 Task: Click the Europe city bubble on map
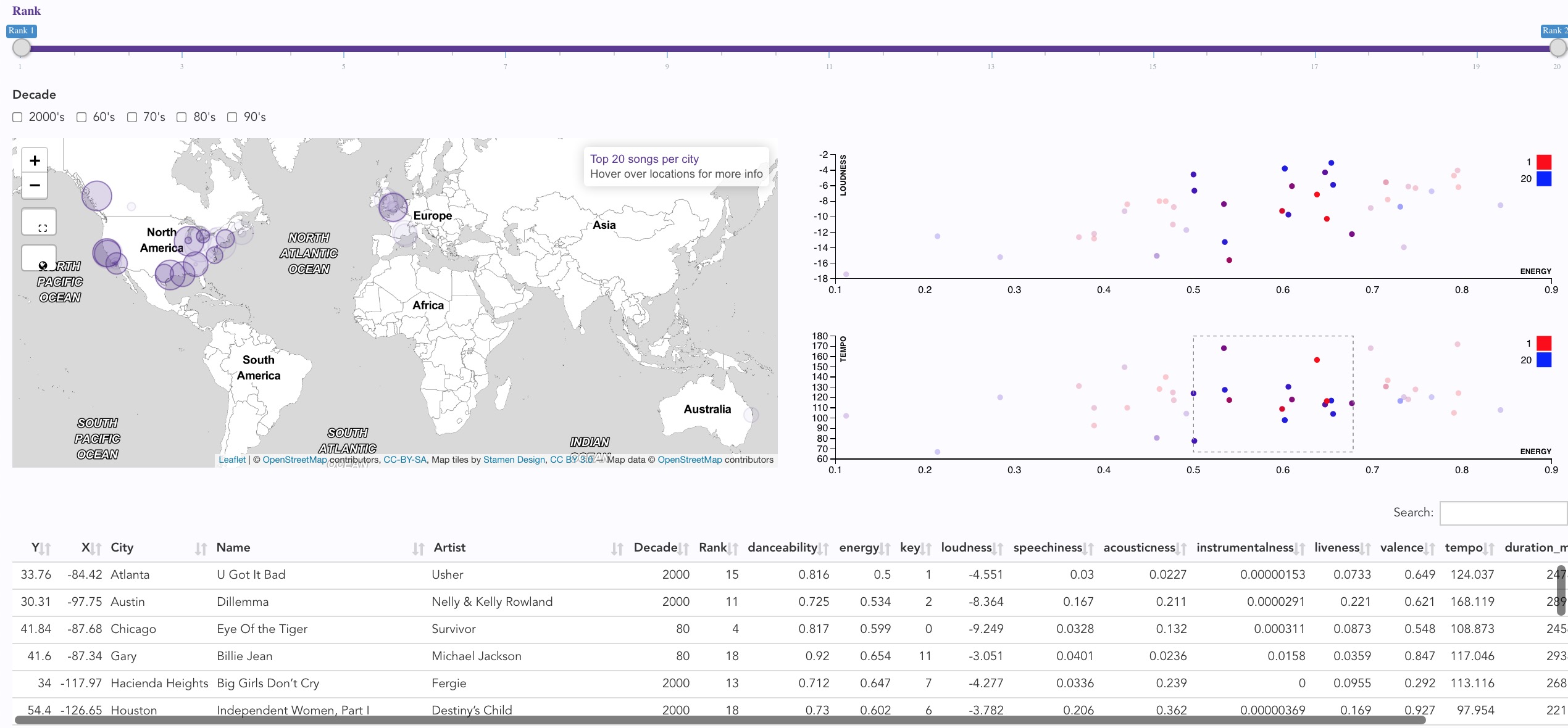(x=393, y=207)
